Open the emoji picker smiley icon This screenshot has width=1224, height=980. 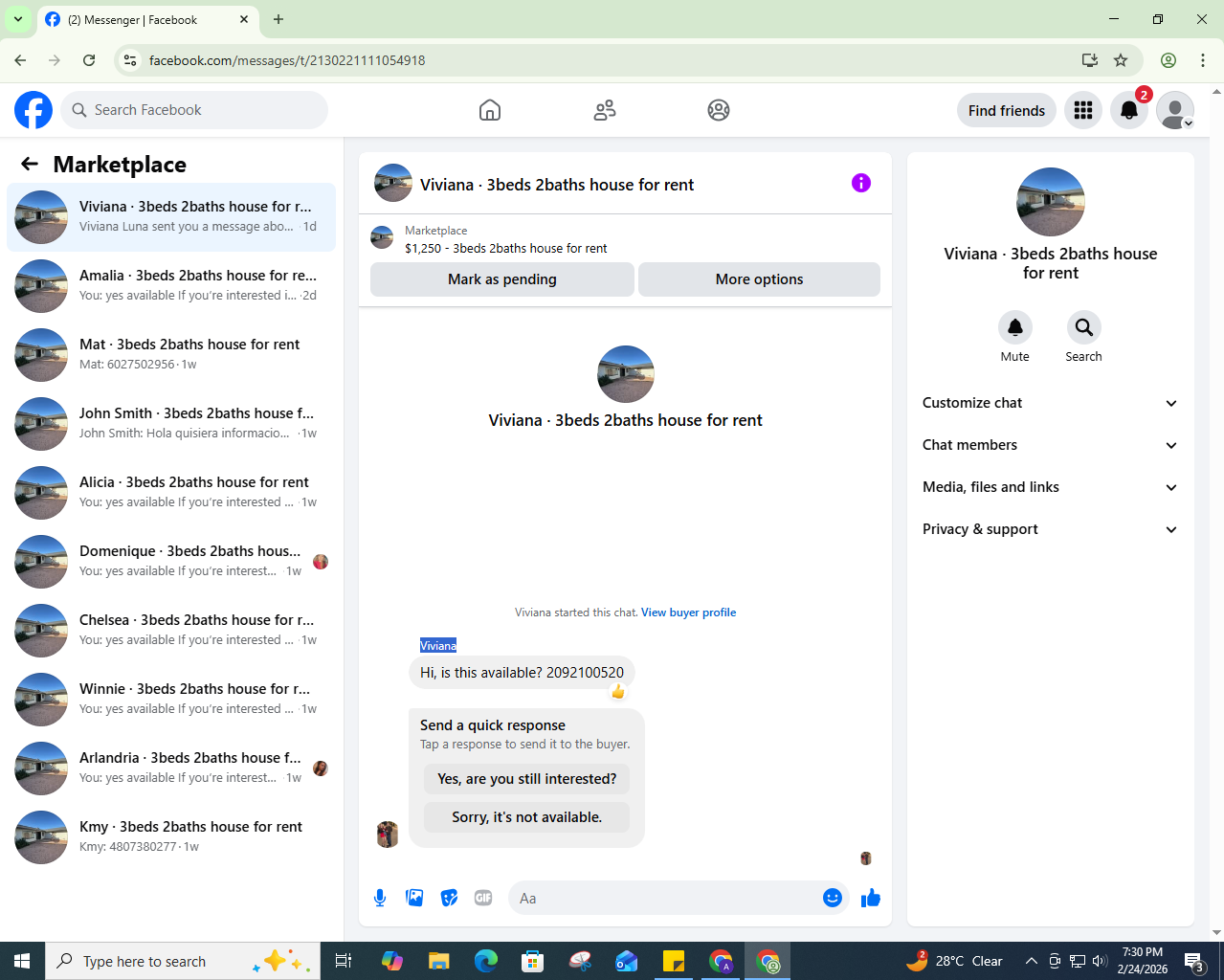pyautogui.click(x=833, y=898)
